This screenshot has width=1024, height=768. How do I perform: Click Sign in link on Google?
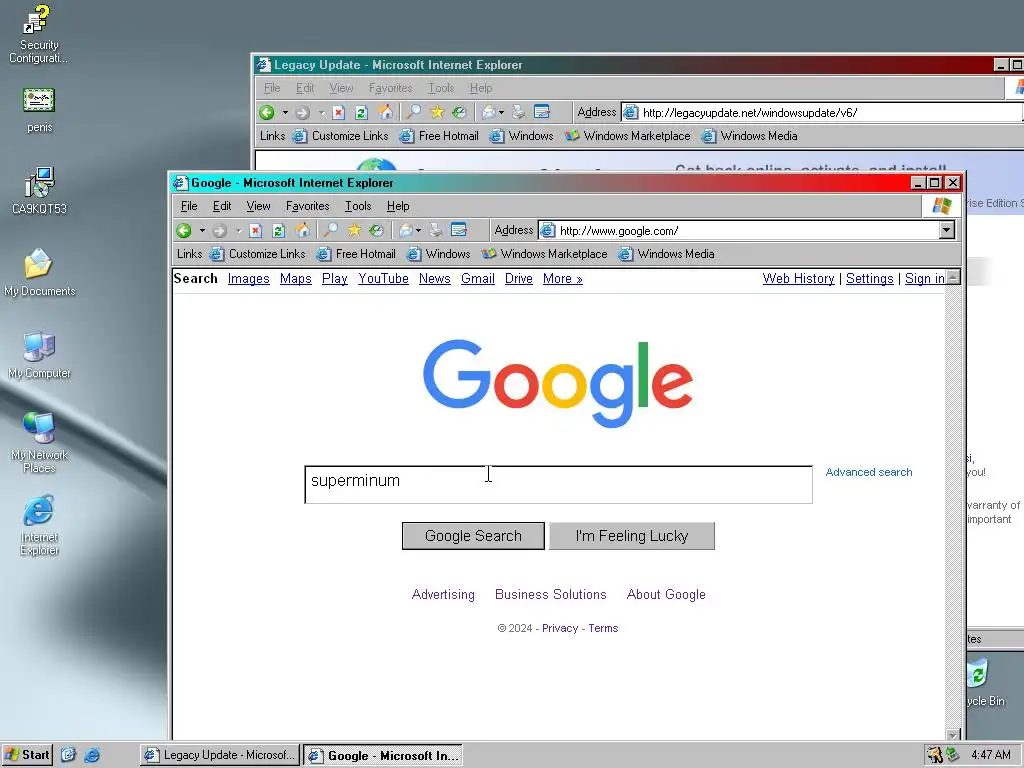(924, 279)
